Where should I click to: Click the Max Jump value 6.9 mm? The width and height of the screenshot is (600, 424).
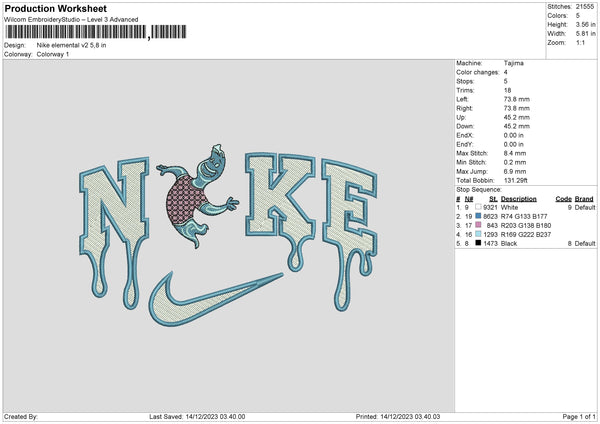pos(515,171)
